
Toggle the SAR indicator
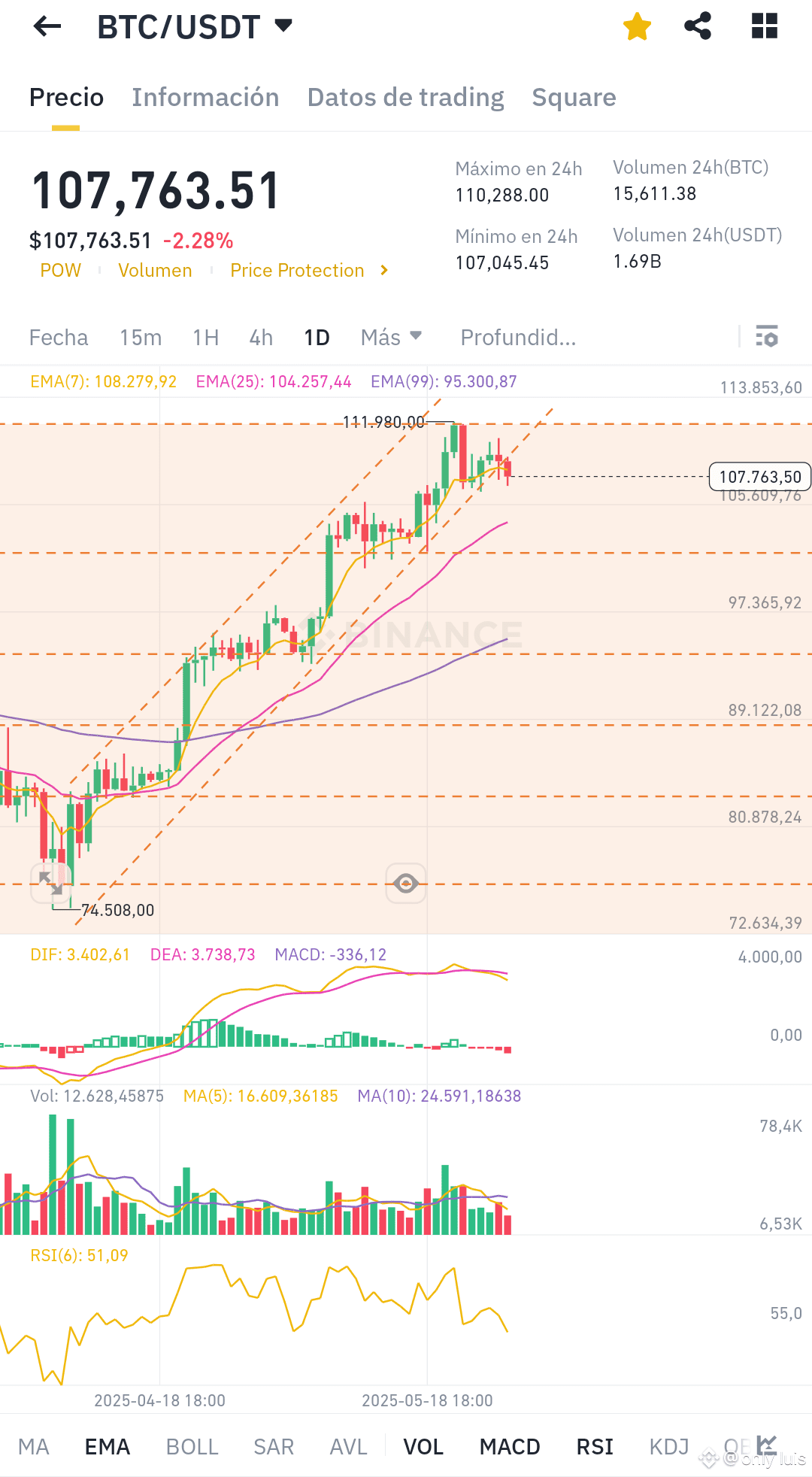point(274,1447)
